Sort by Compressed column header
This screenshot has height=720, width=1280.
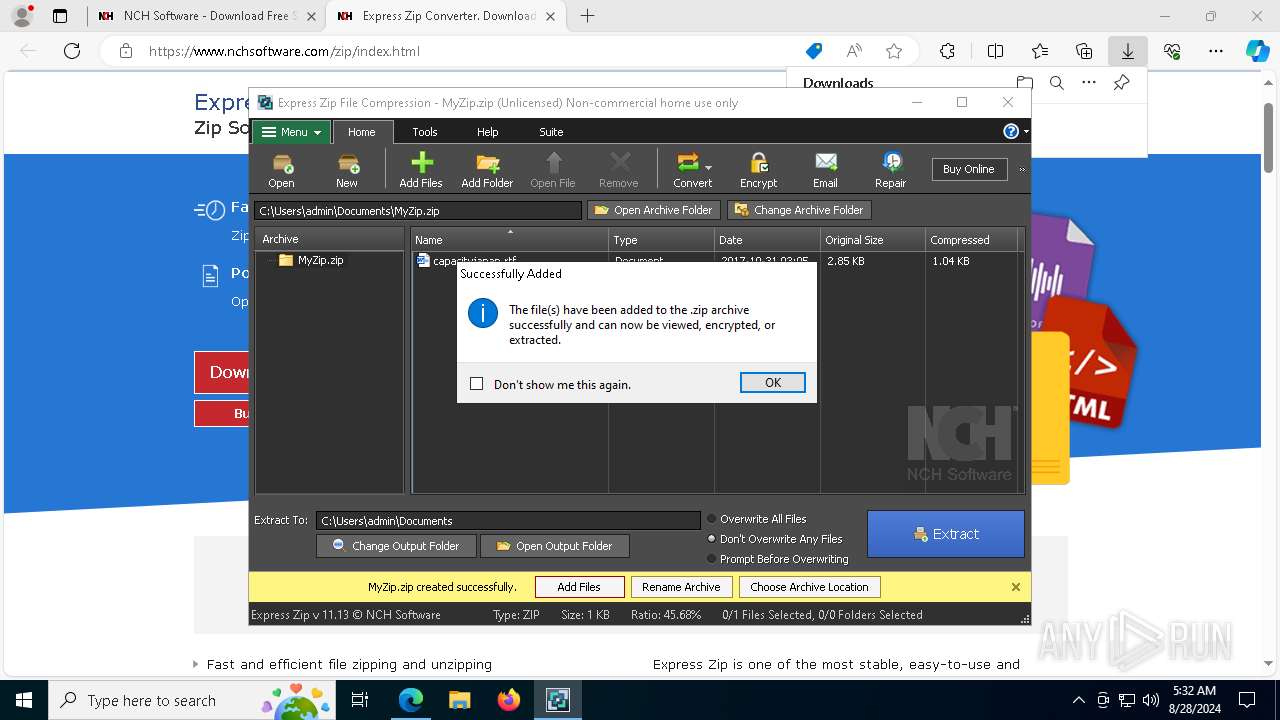971,240
